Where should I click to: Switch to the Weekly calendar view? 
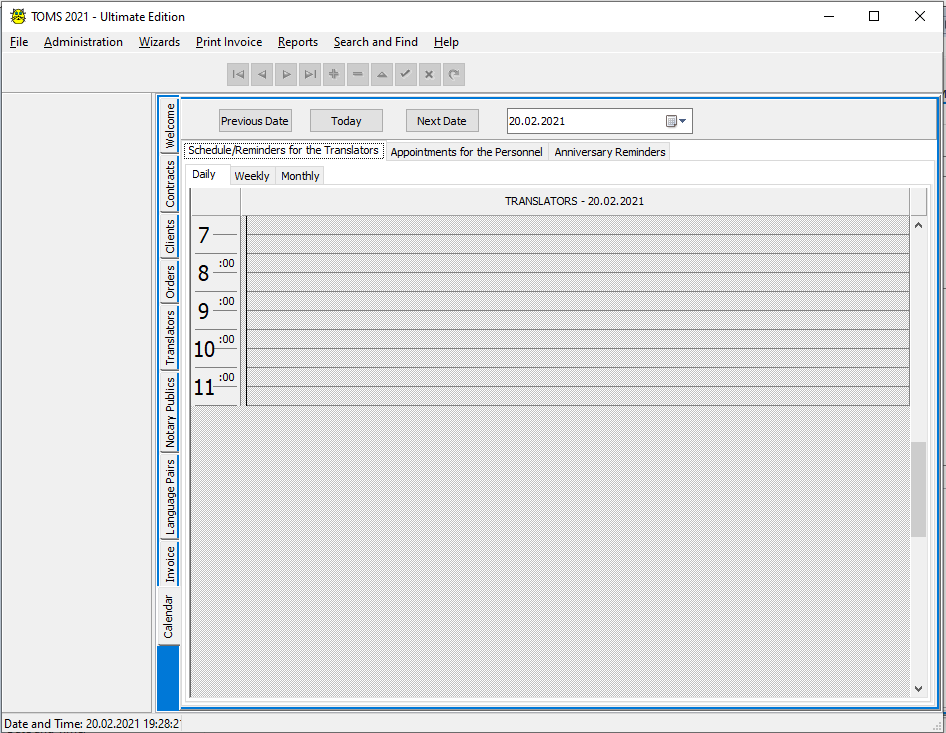click(252, 175)
